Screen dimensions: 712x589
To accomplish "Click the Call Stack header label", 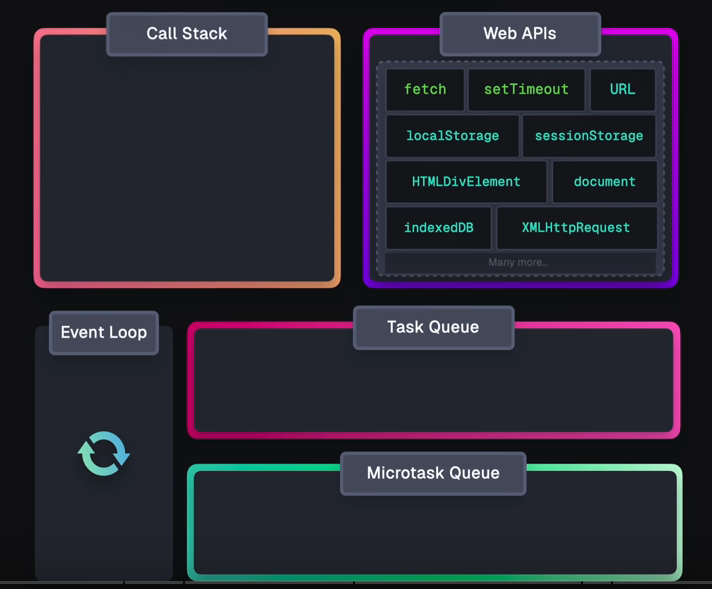I will pyautogui.click(x=186, y=34).
